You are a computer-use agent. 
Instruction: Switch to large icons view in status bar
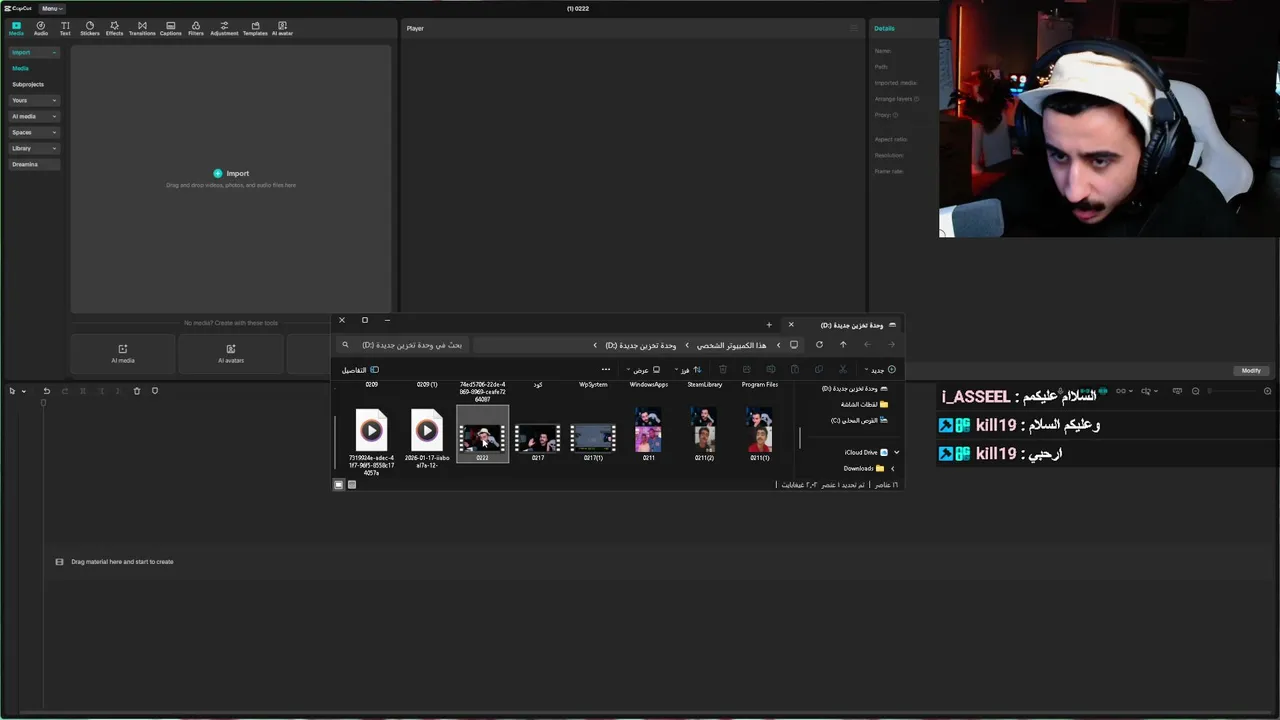tap(339, 485)
